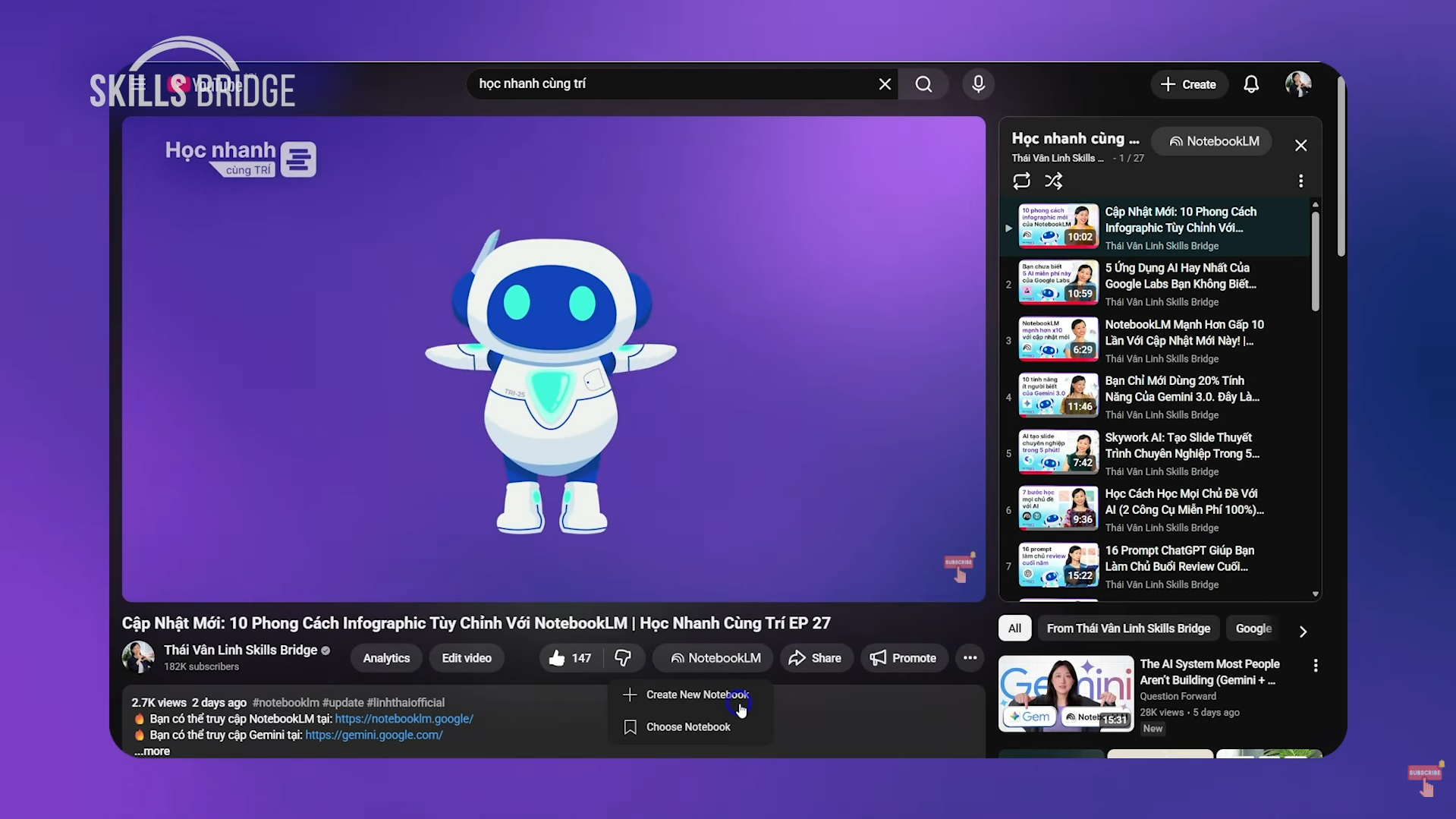Open the Analytics button
Image resolution: width=1456 pixels, height=819 pixels.
(x=385, y=658)
